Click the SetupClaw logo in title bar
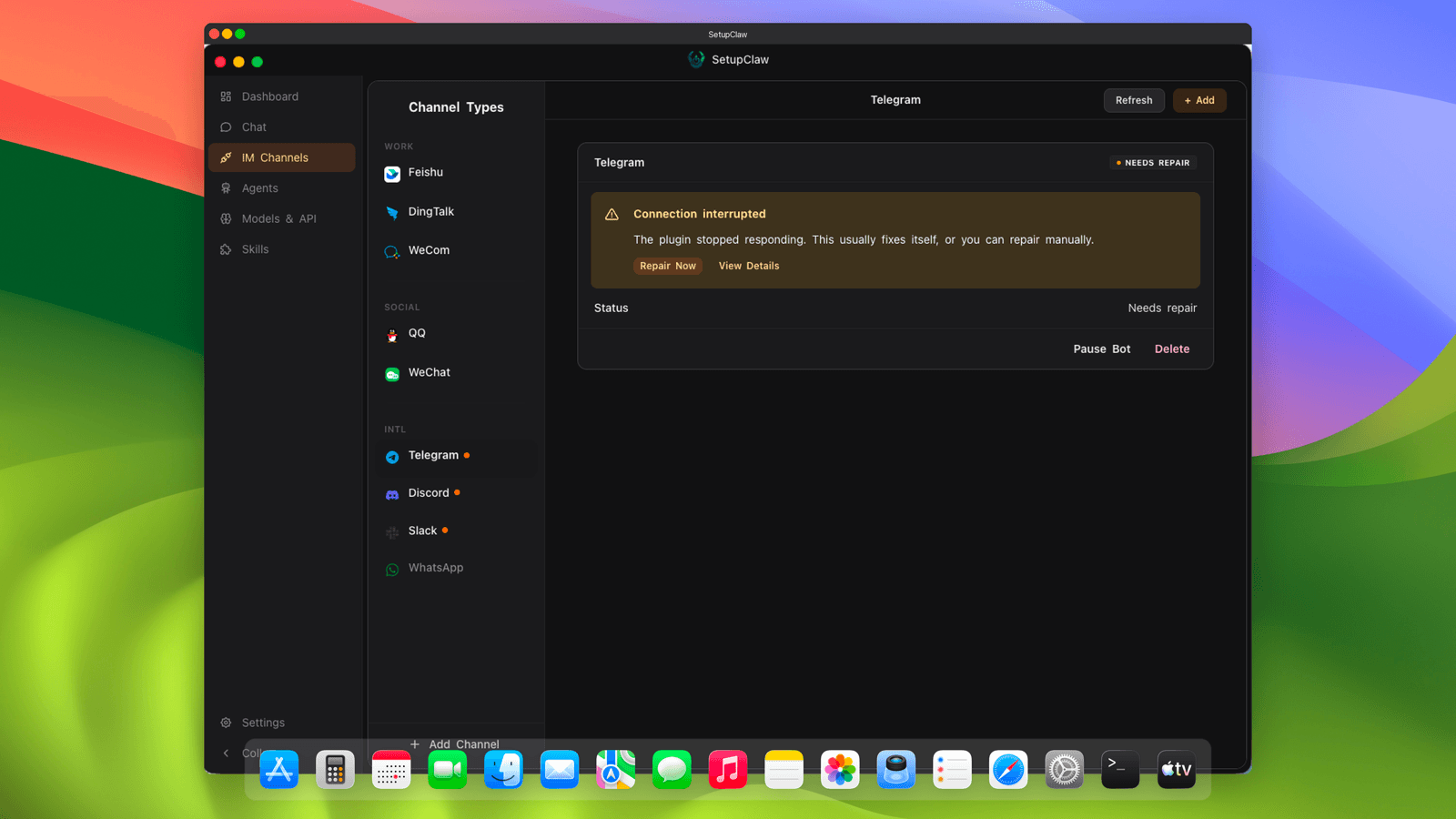Image resolution: width=1456 pixels, height=819 pixels. tap(696, 59)
